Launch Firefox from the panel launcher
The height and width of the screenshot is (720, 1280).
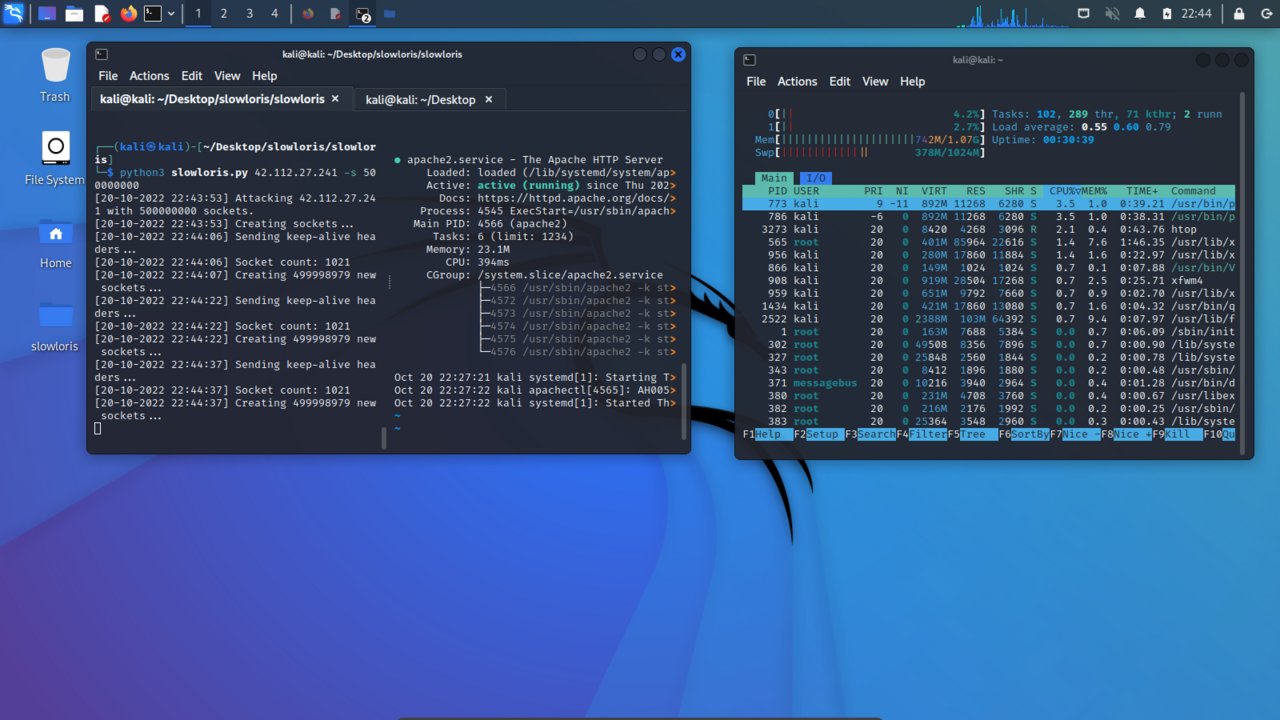click(x=128, y=14)
